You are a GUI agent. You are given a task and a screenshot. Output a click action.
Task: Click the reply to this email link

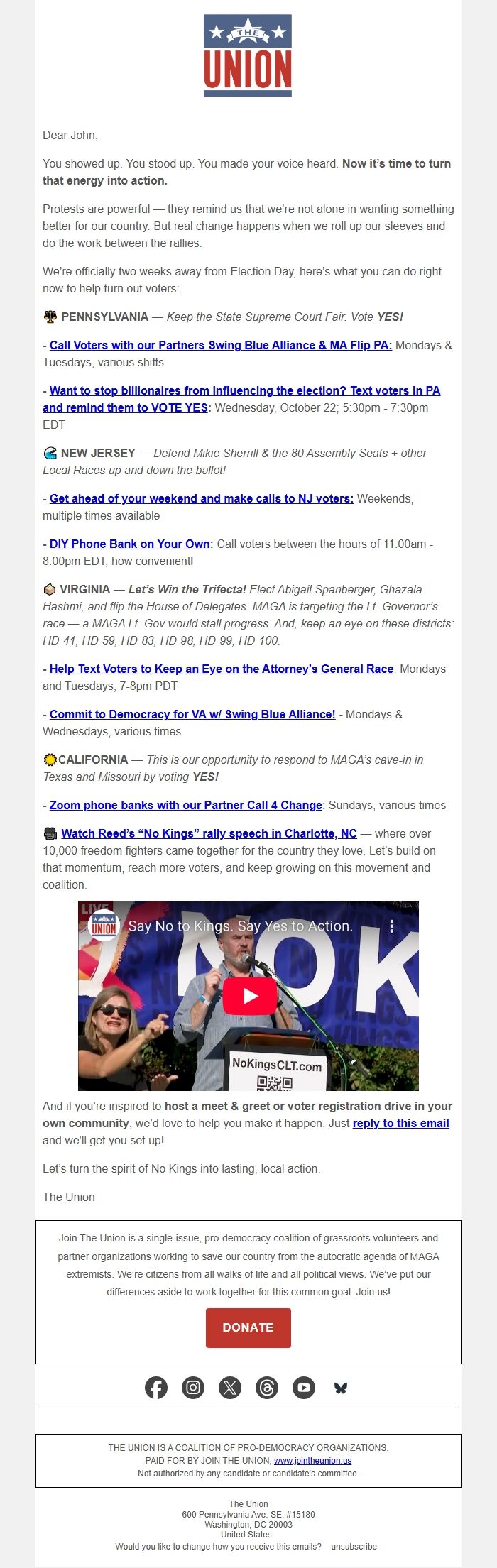click(x=401, y=1123)
